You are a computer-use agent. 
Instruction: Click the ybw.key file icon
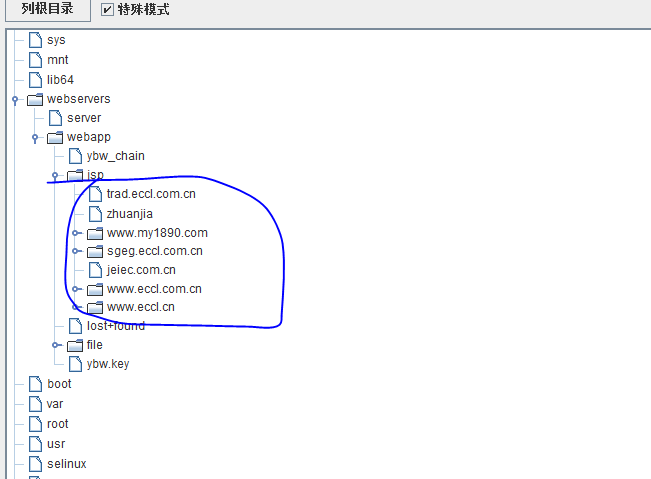coord(75,364)
